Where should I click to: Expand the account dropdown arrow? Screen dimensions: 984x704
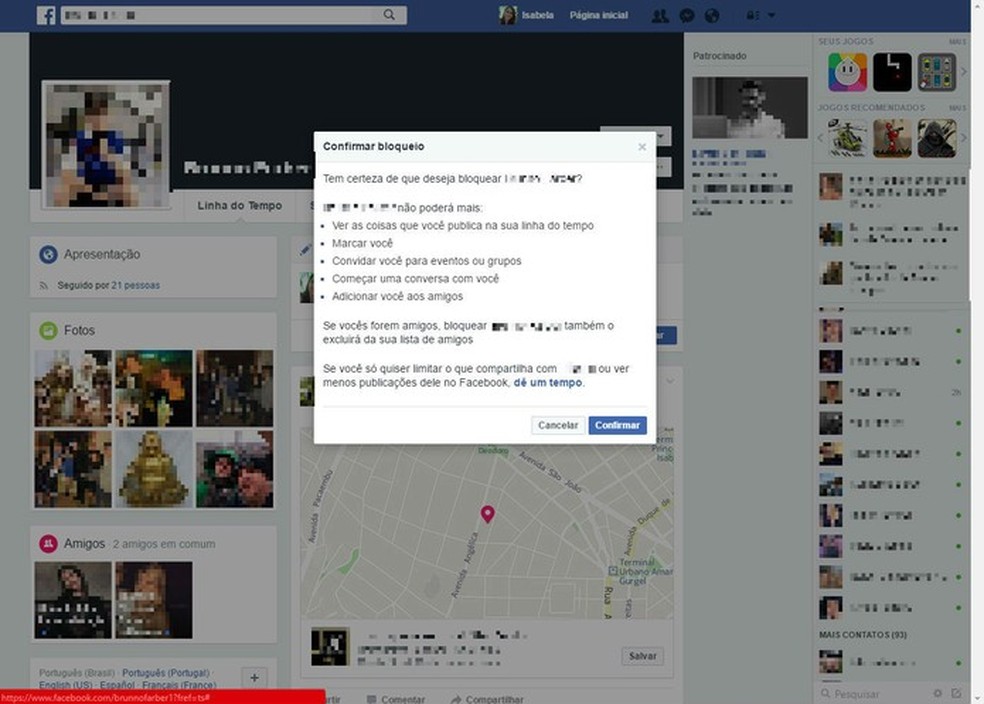(771, 16)
